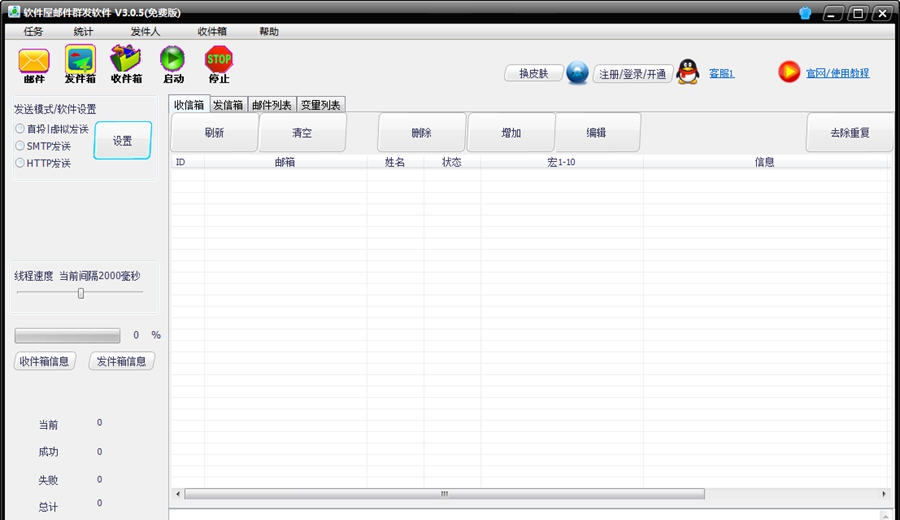Click the 增加 add button

[x=511, y=133]
